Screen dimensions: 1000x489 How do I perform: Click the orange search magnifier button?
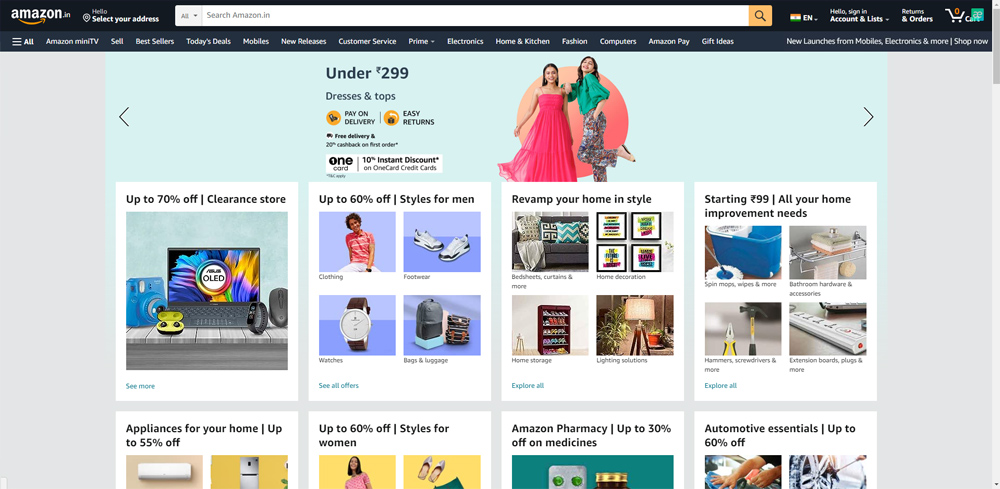tap(760, 15)
